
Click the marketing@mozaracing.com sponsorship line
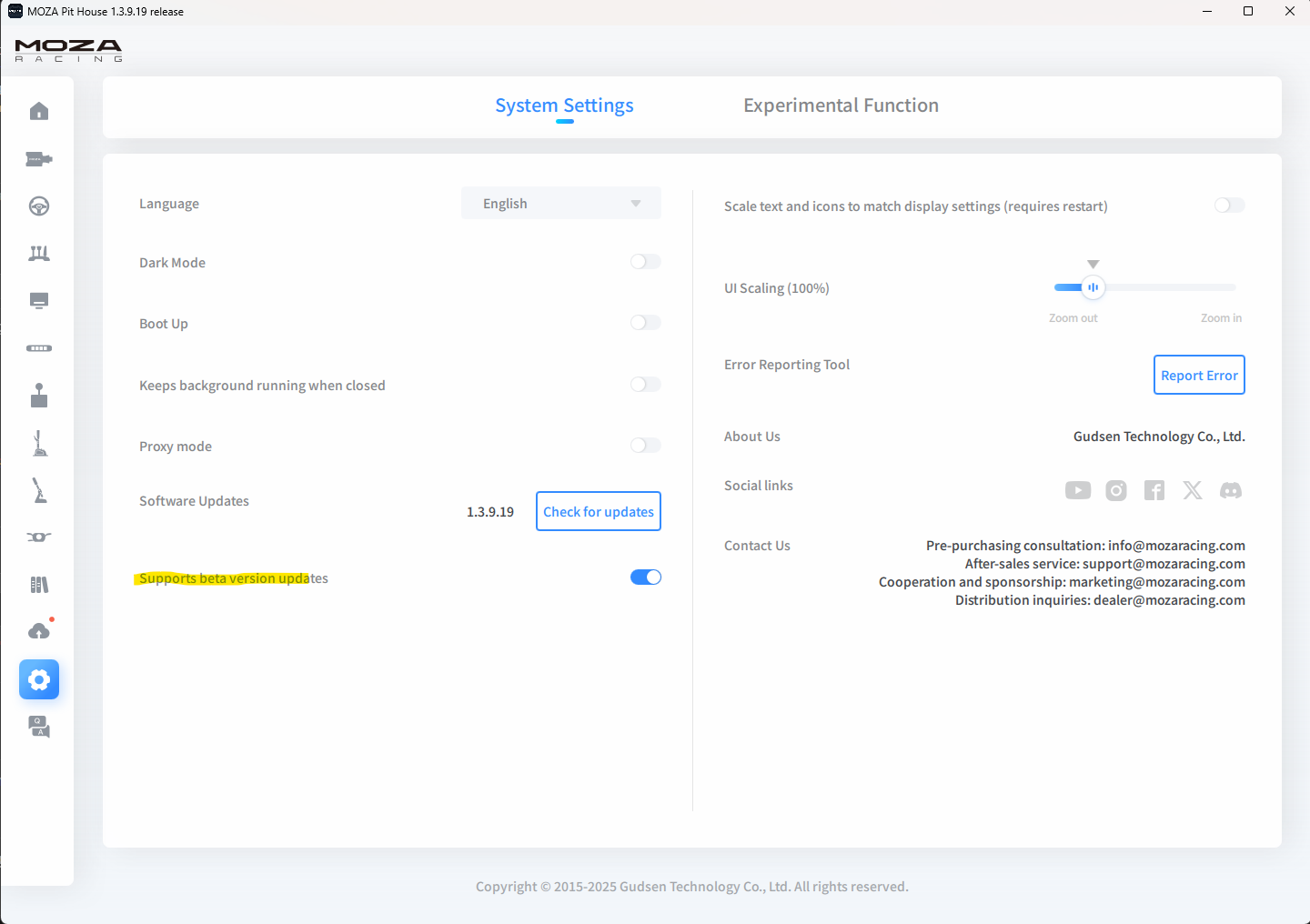coord(1062,582)
